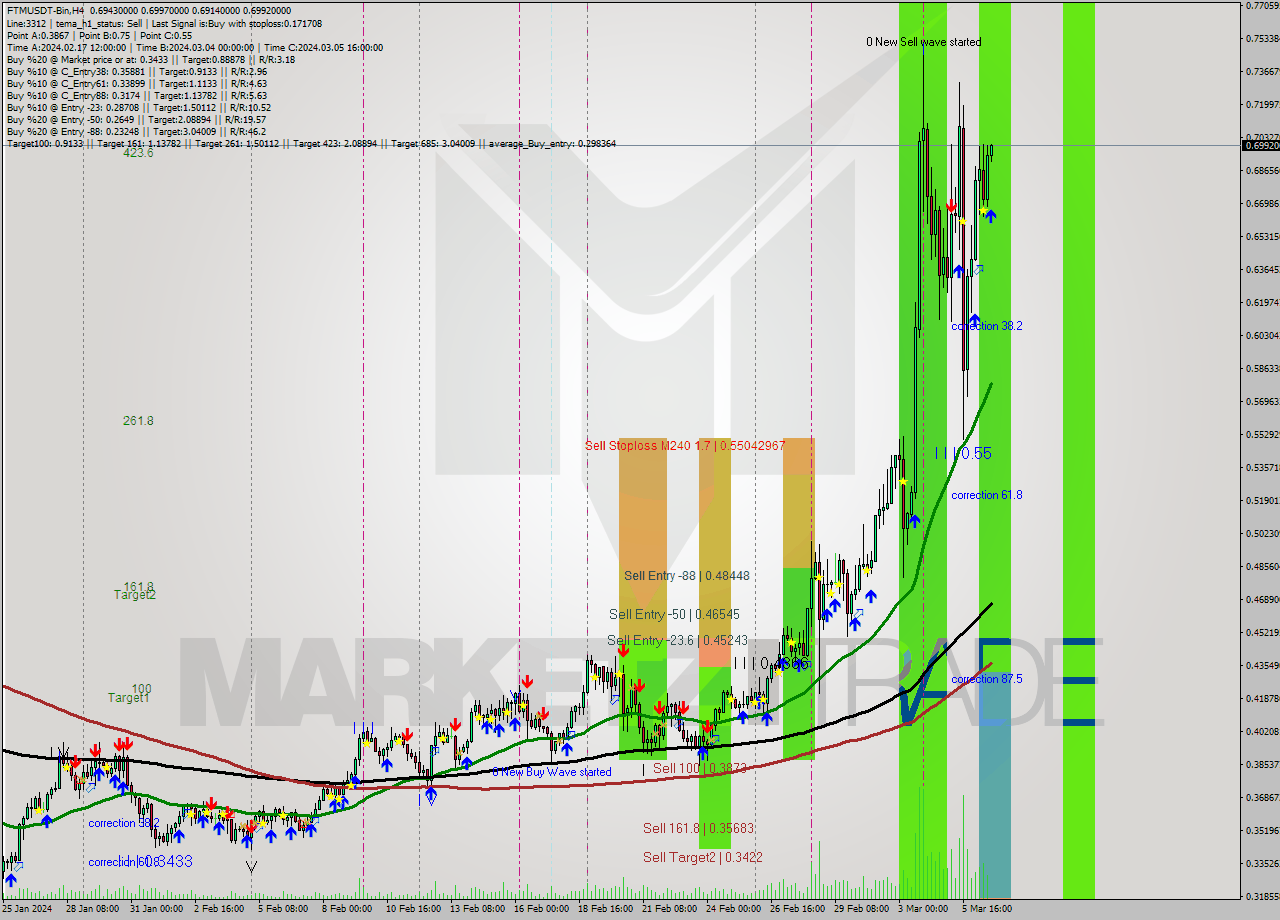Click the 0.6531 price axis label
Image resolution: width=1280 pixels, height=920 pixels.
1262,236
